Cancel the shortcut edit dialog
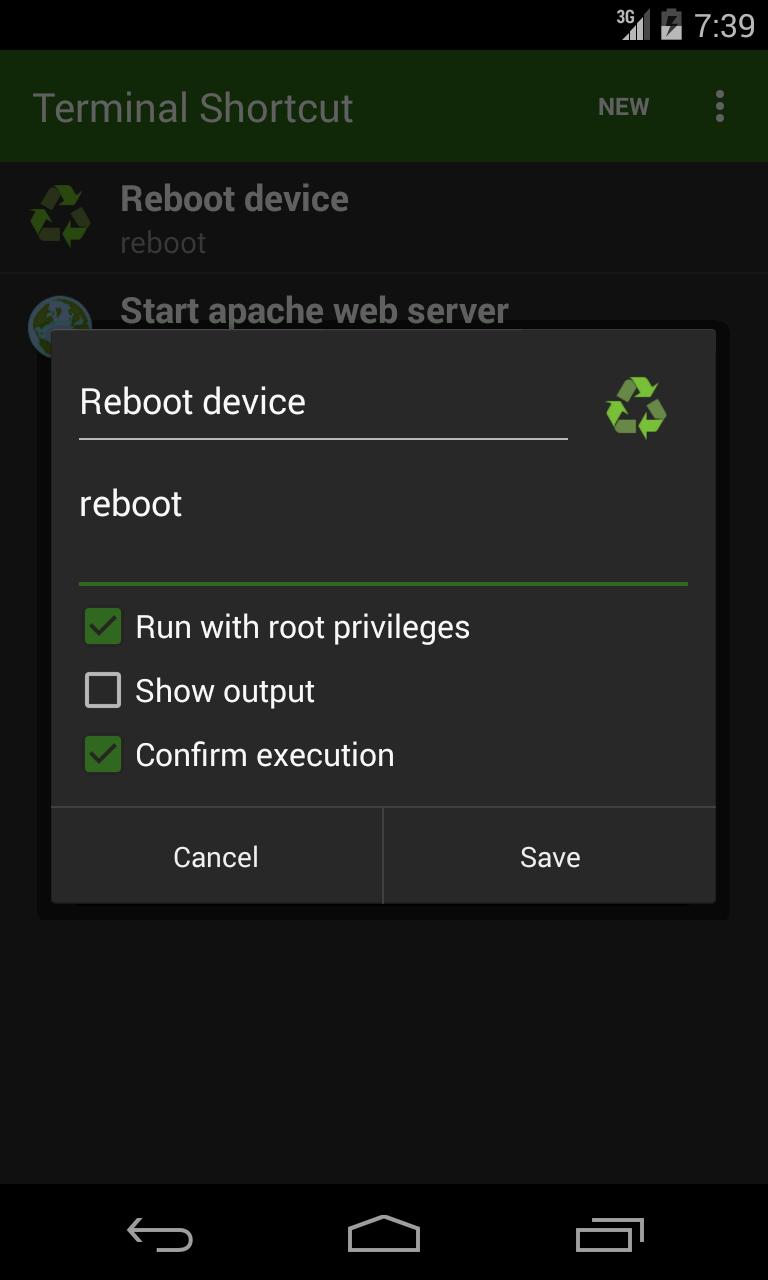 point(216,857)
